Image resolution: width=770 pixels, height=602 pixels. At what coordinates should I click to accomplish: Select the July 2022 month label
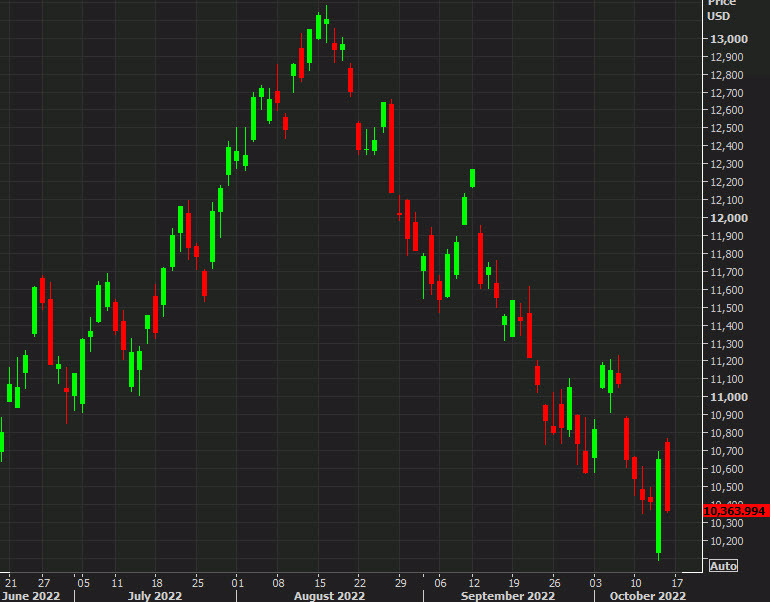(155, 596)
